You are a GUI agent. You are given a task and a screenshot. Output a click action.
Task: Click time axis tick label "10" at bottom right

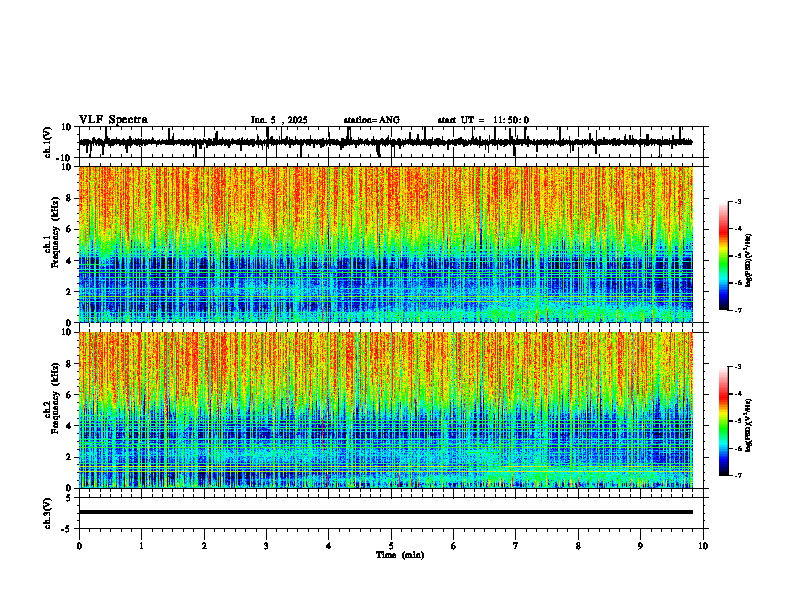703,546
